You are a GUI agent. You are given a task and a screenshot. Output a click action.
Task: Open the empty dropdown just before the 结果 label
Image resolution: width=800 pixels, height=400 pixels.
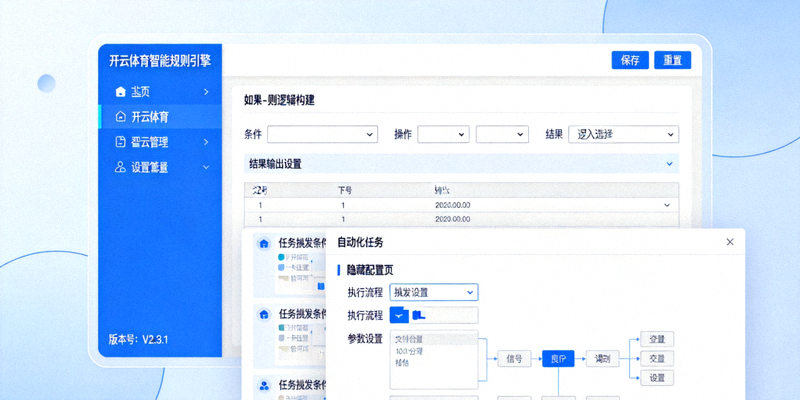tap(502, 134)
